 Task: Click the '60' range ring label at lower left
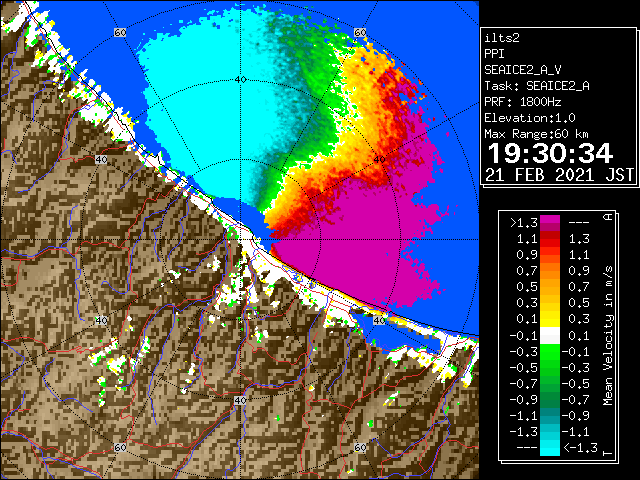pos(120,447)
